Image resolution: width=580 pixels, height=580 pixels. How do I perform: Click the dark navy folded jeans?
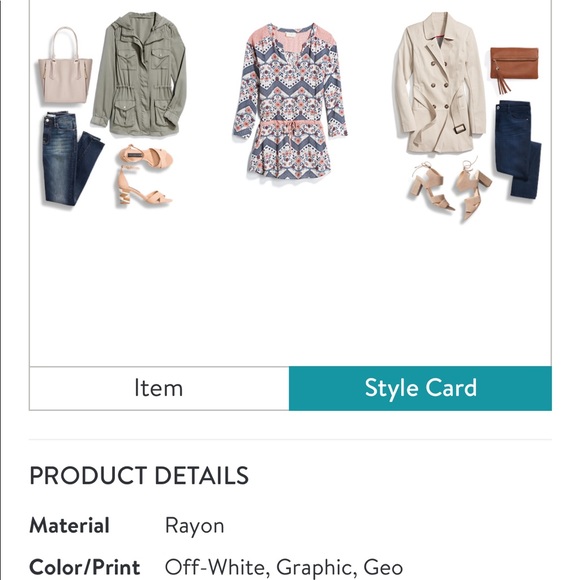[518, 149]
